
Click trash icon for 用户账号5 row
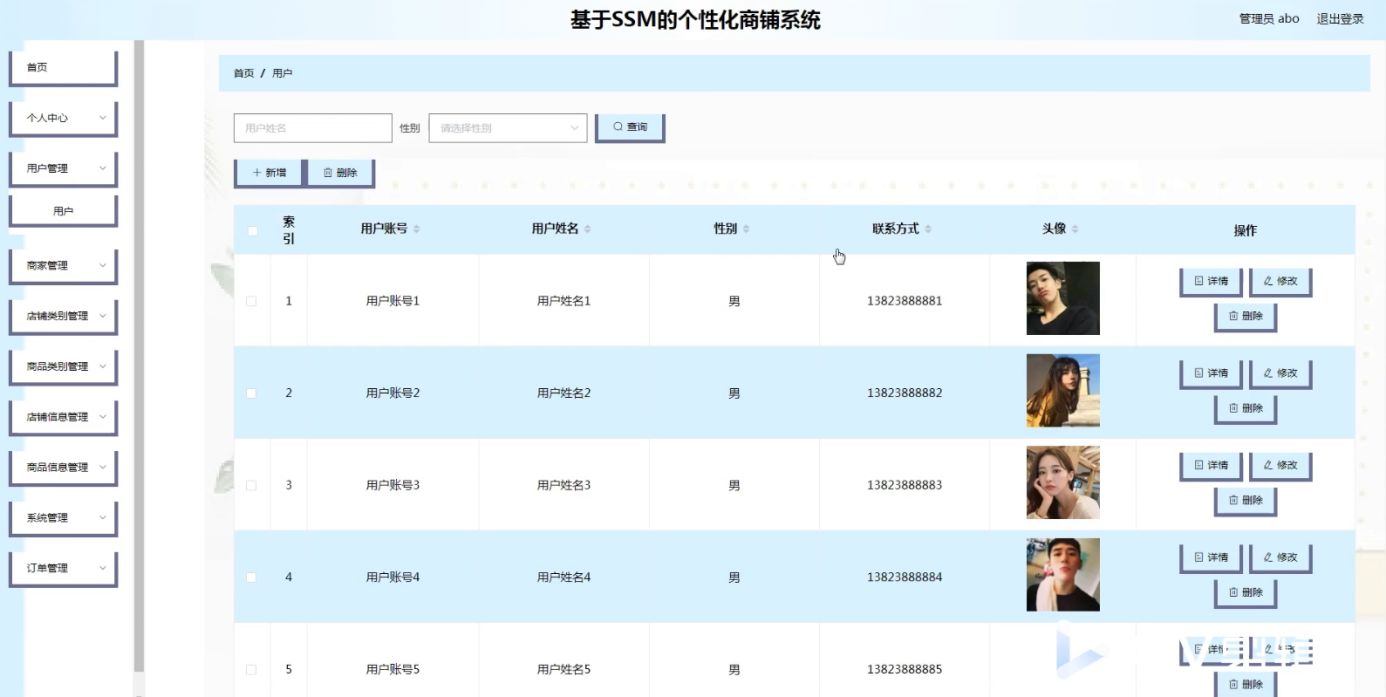[1233, 684]
